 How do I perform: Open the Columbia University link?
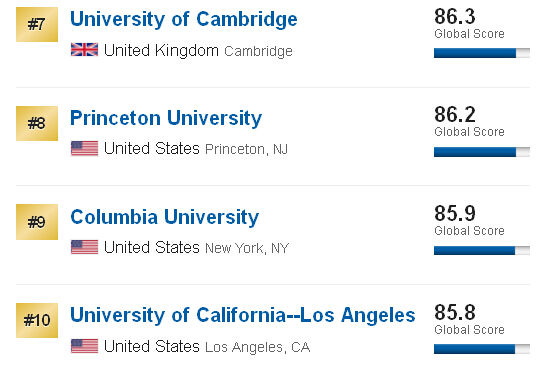[x=165, y=217]
